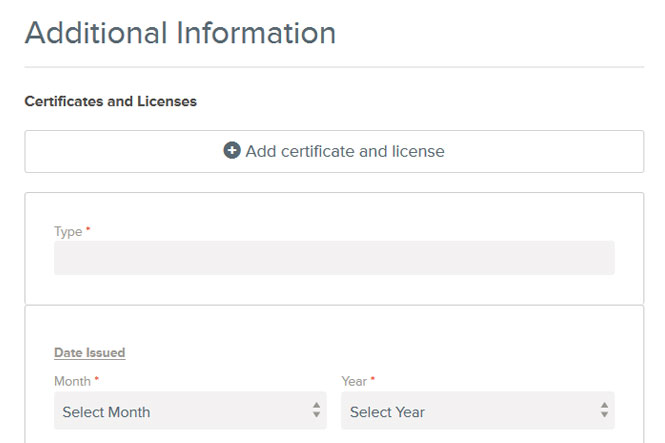Click the divider line under the page title
Screen dimensions: 665x443
click(x=334, y=67)
